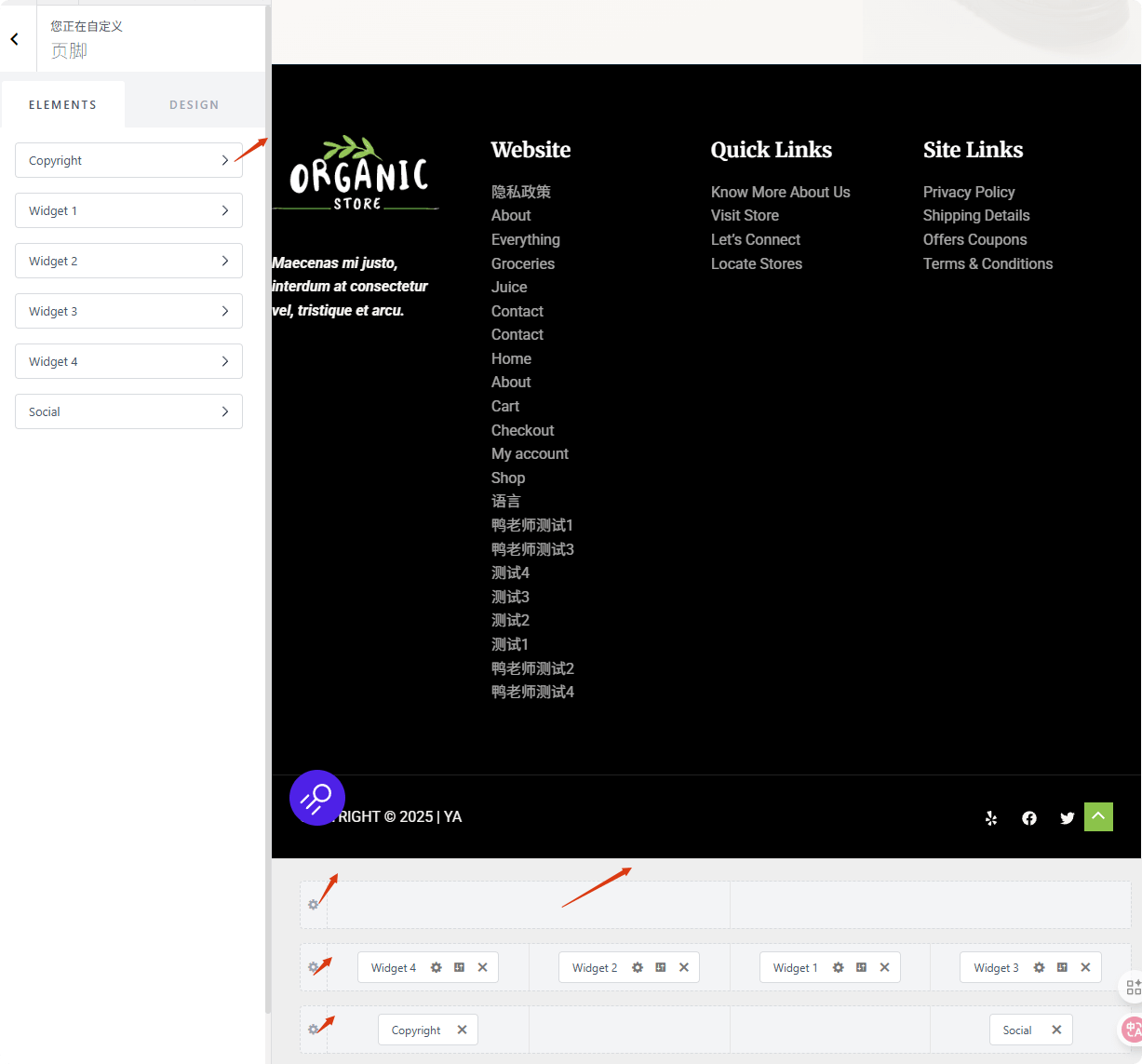This screenshot has height=1064, width=1142.
Task: Click the Yelp social icon in footer
Action: coord(991,818)
